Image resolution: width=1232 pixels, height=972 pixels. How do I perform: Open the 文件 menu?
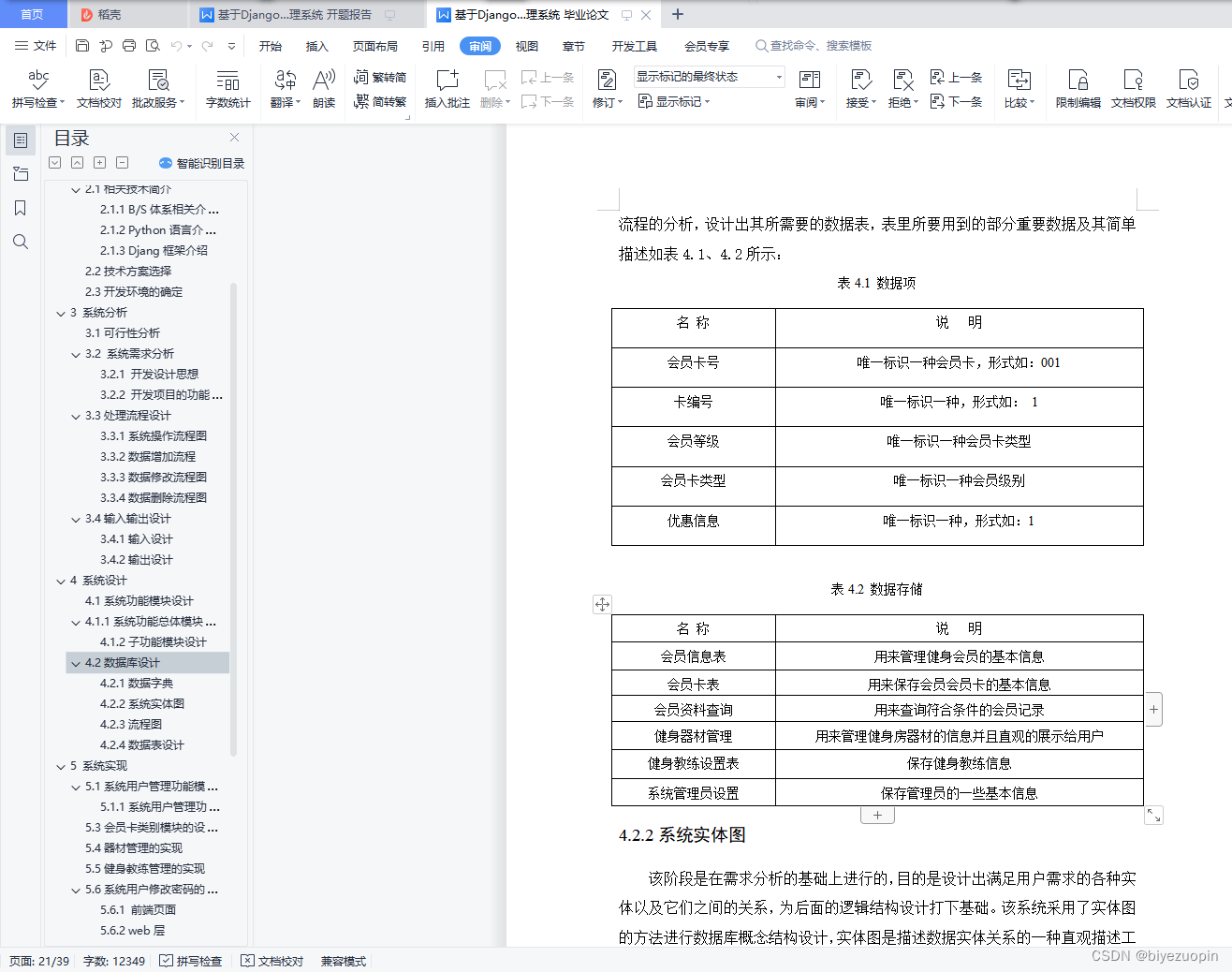[36, 45]
